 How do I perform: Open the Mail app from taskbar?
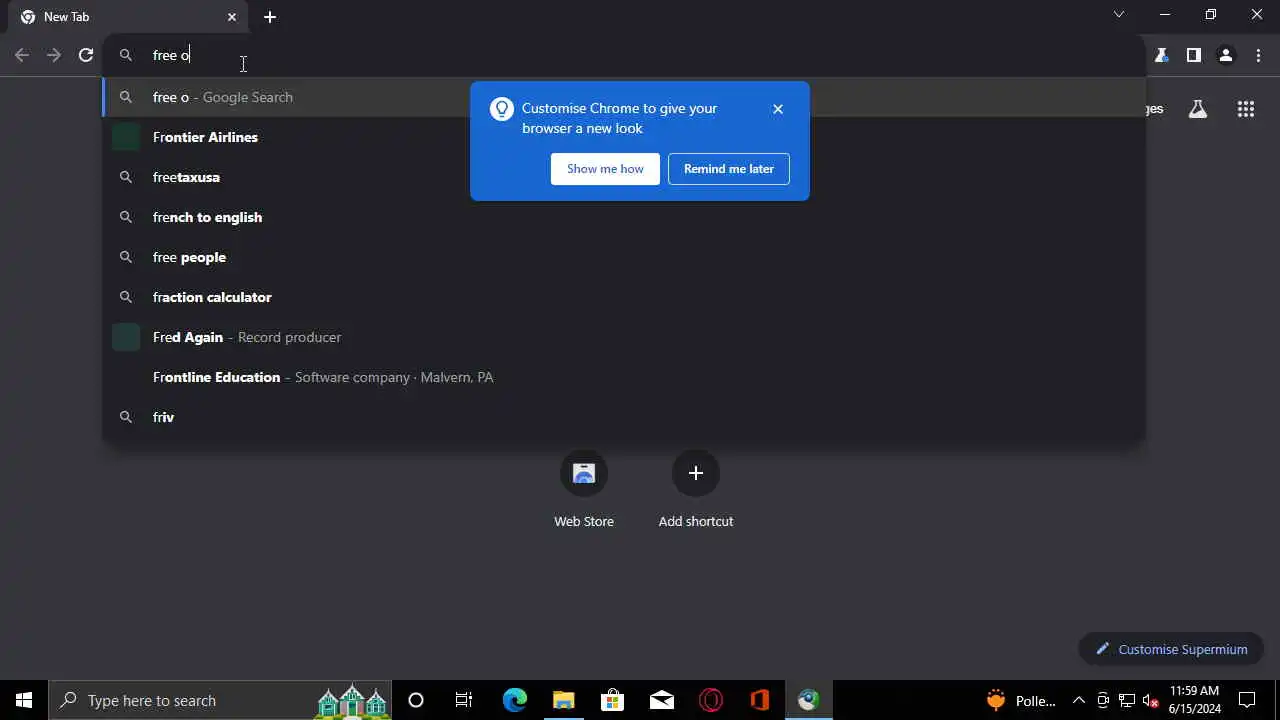pyautogui.click(x=661, y=700)
